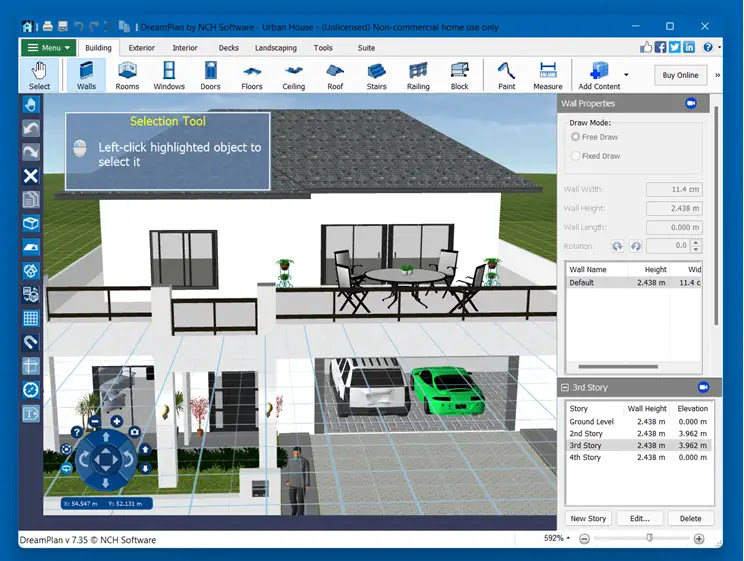744x561 pixels.
Task: Collapse the 3rd Story panel
Action: pos(565,387)
